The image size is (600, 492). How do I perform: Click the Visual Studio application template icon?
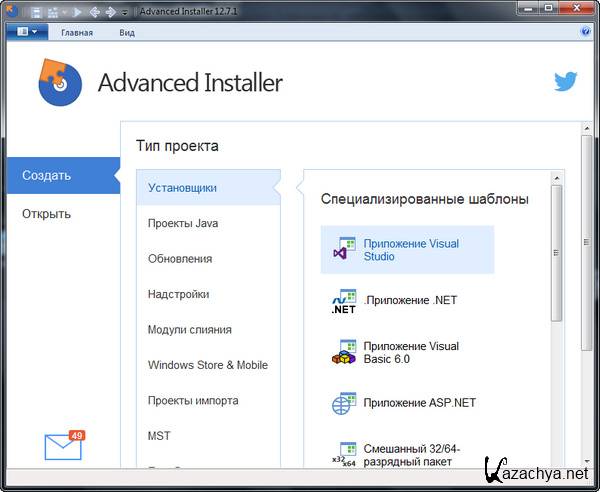coord(344,250)
